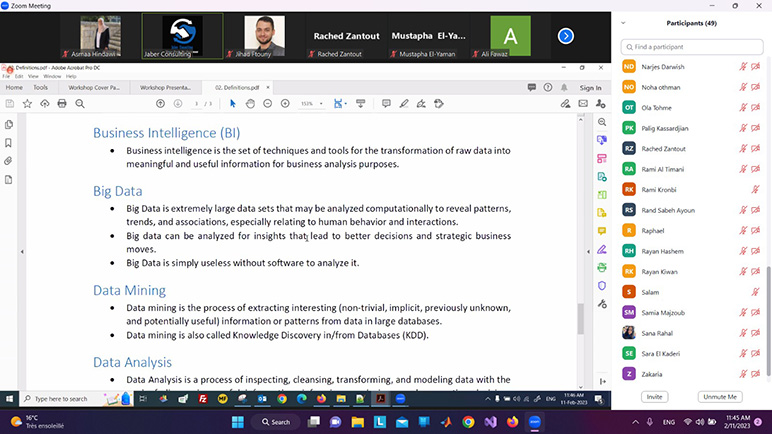Open page thumbnails in left sidebar

[9, 124]
